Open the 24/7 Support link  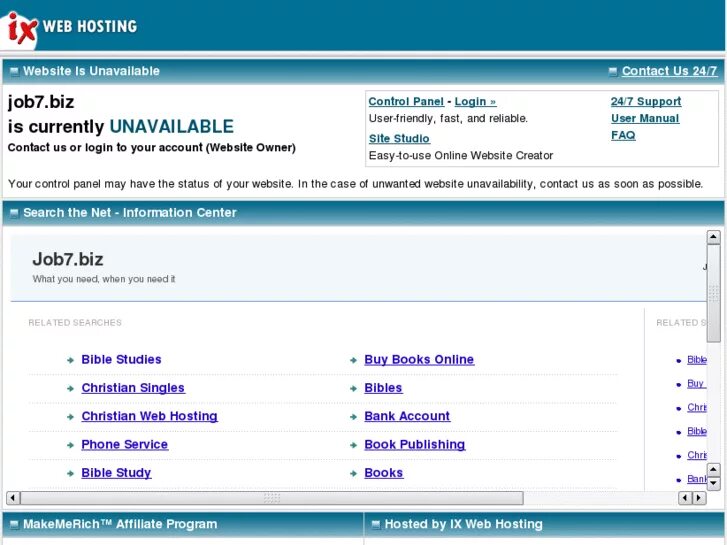(x=645, y=102)
